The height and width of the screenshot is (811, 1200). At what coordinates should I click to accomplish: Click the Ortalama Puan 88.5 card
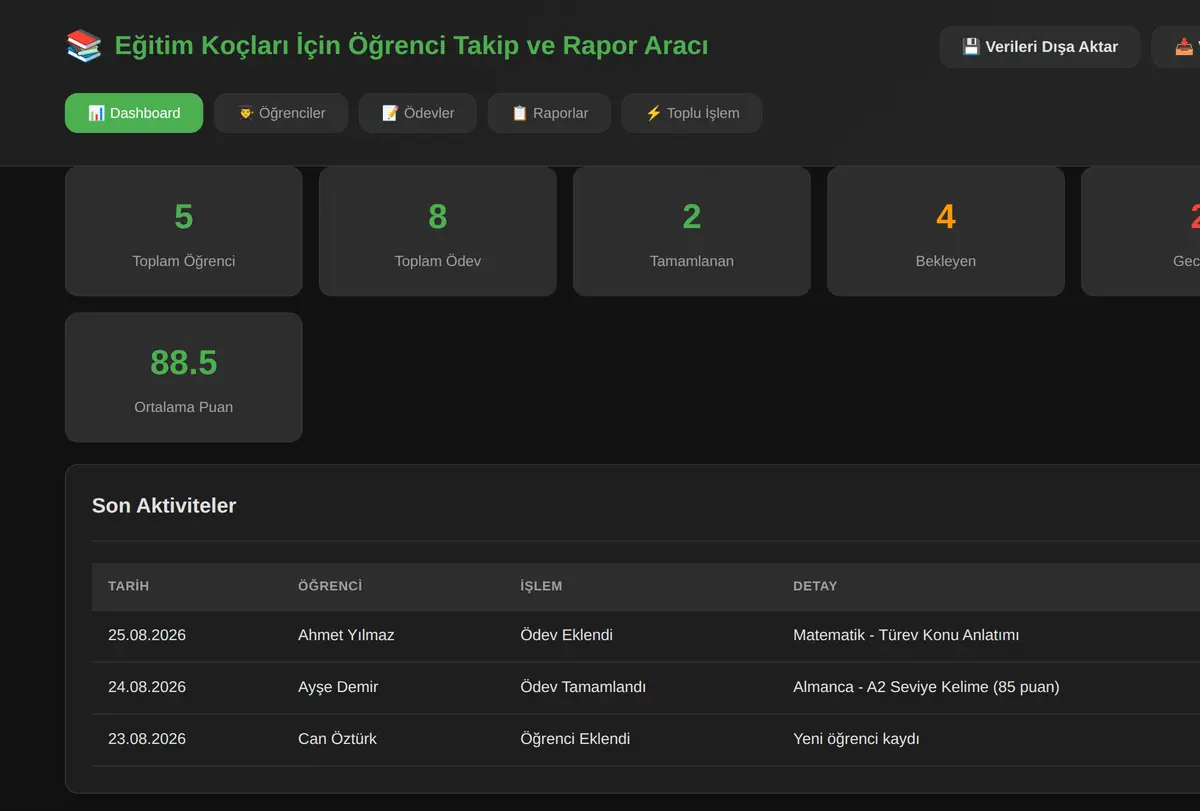(x=184, y=377)
